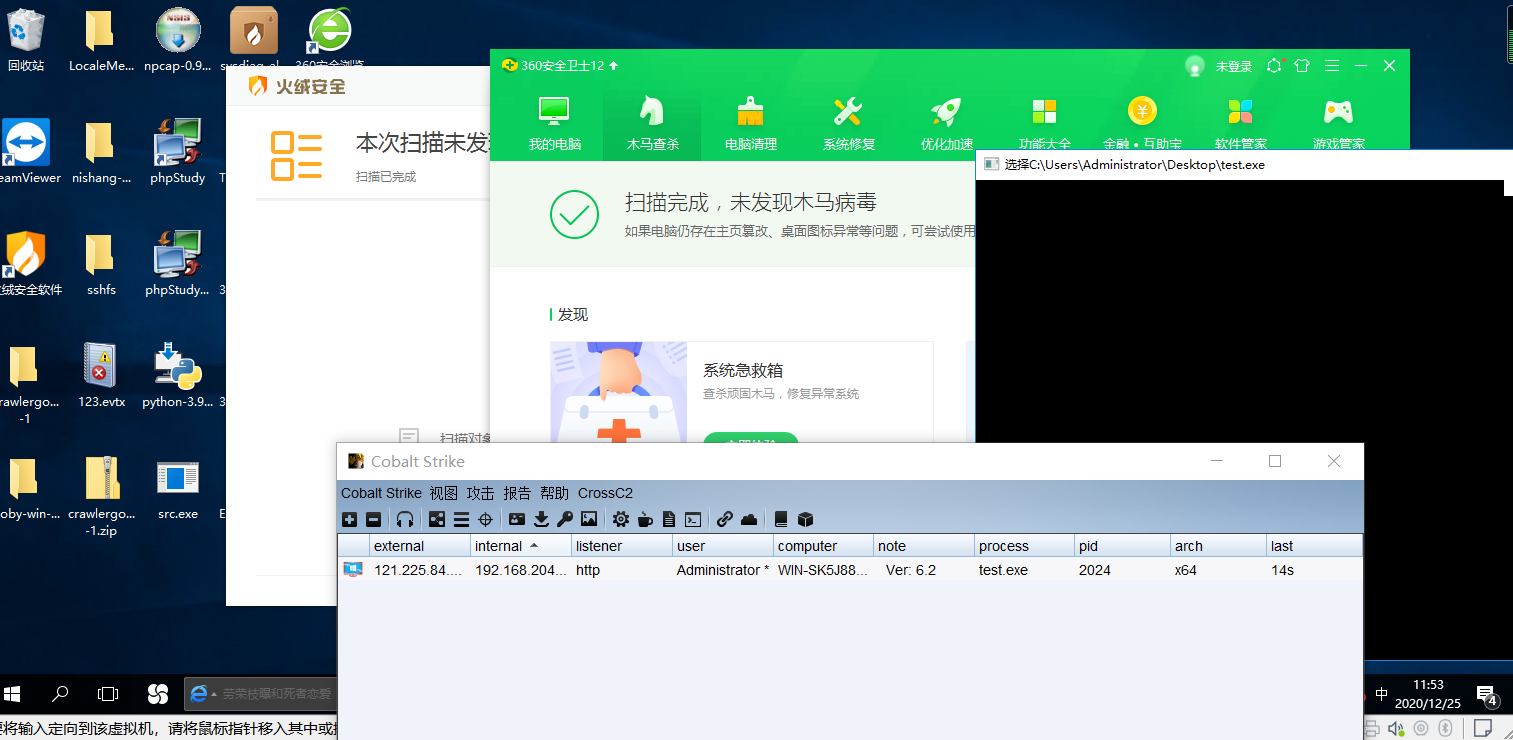Click the gear payload generator icon

[x=621, y=519]
